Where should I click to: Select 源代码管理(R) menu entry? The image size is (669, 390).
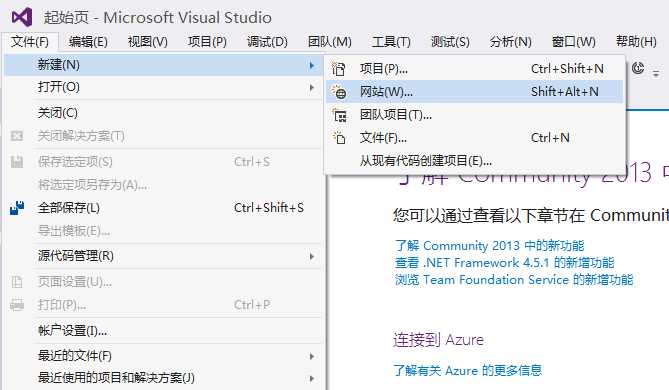coord(163,256)
